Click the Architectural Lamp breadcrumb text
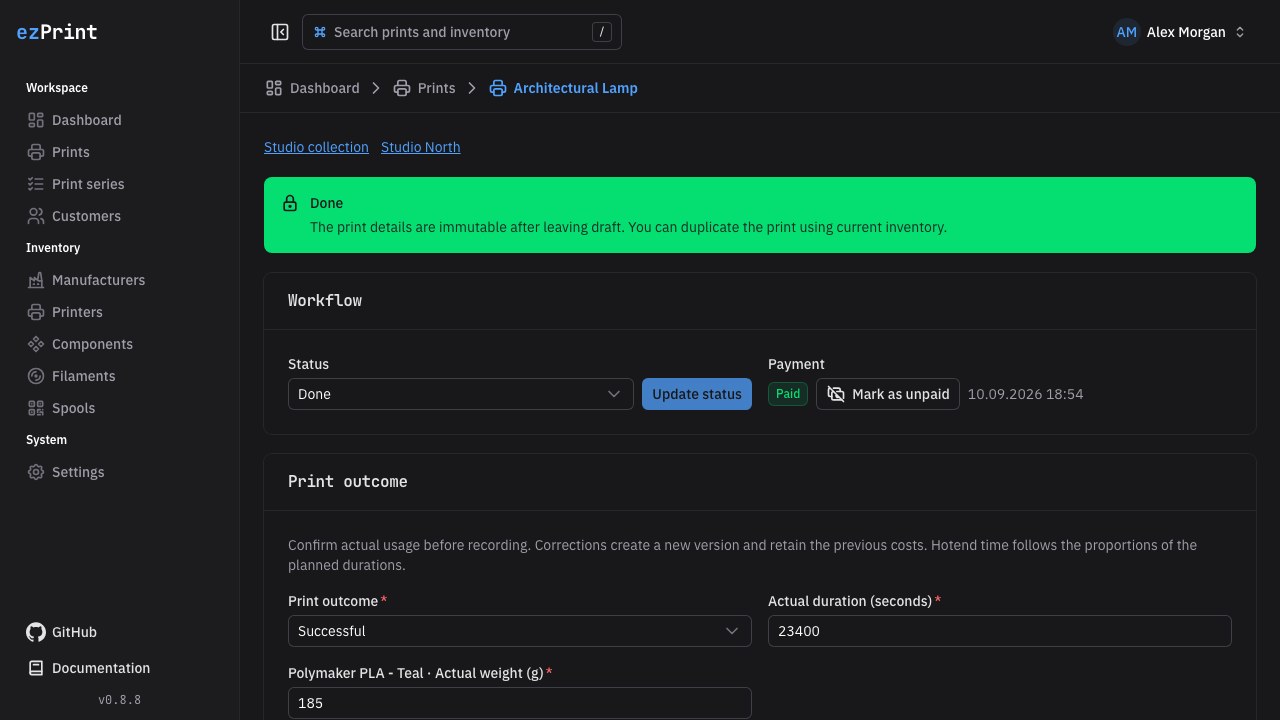Image resolution: width=1280 pixels, height=720 pixels. 576,88
